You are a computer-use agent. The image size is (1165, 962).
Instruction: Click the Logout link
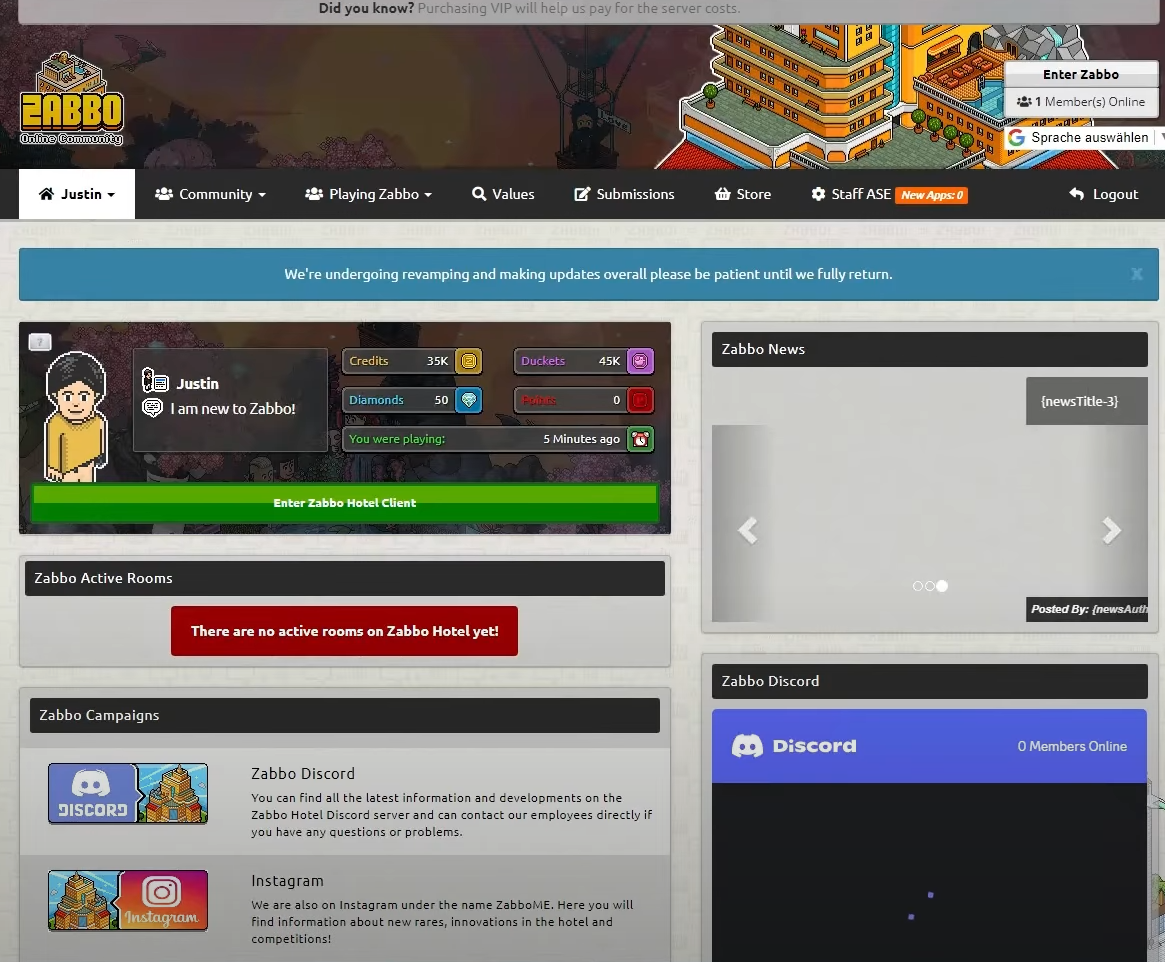[x=1103, y=194]
